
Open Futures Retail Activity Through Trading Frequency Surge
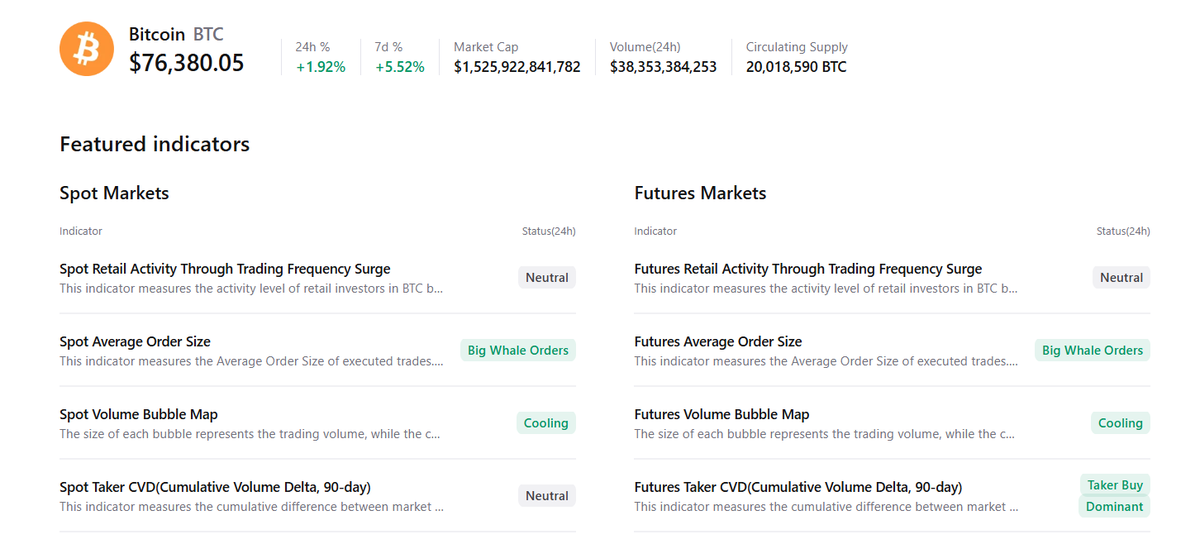[808, 269]
